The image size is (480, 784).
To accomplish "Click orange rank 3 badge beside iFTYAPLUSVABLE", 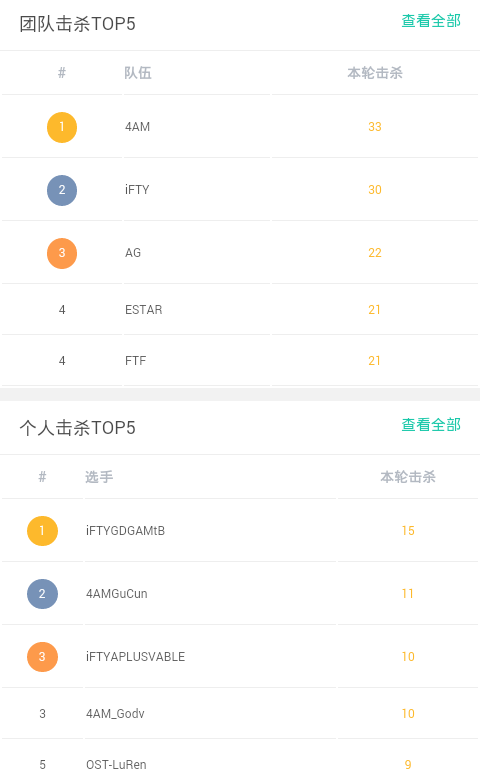I will pos(42,656).
